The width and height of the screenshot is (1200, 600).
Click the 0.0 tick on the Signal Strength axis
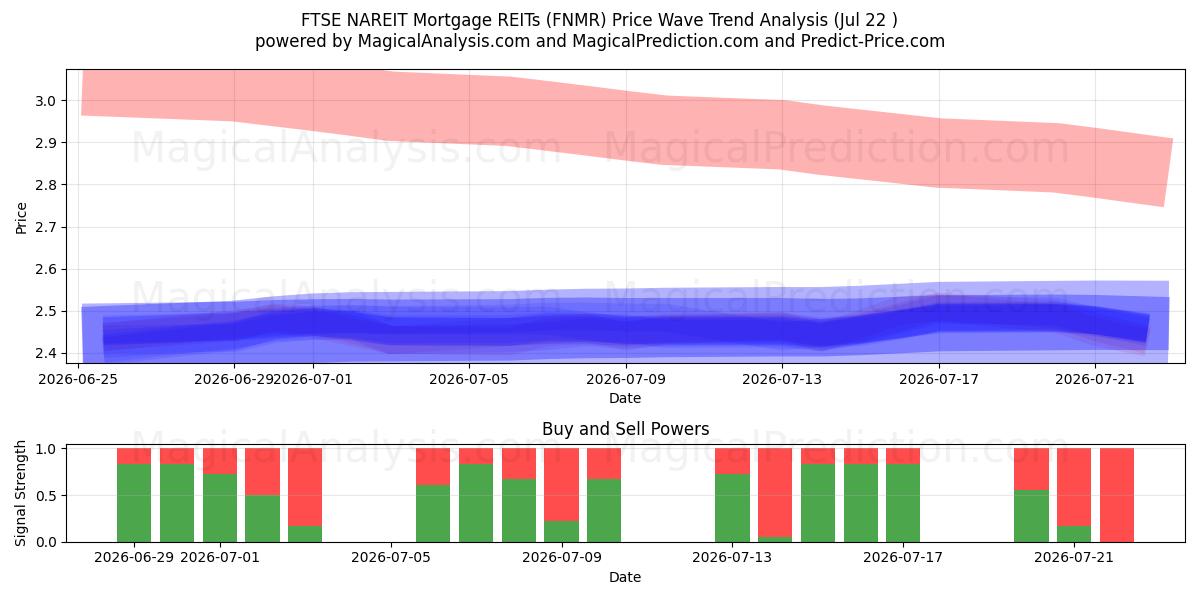tap(47, 542)
